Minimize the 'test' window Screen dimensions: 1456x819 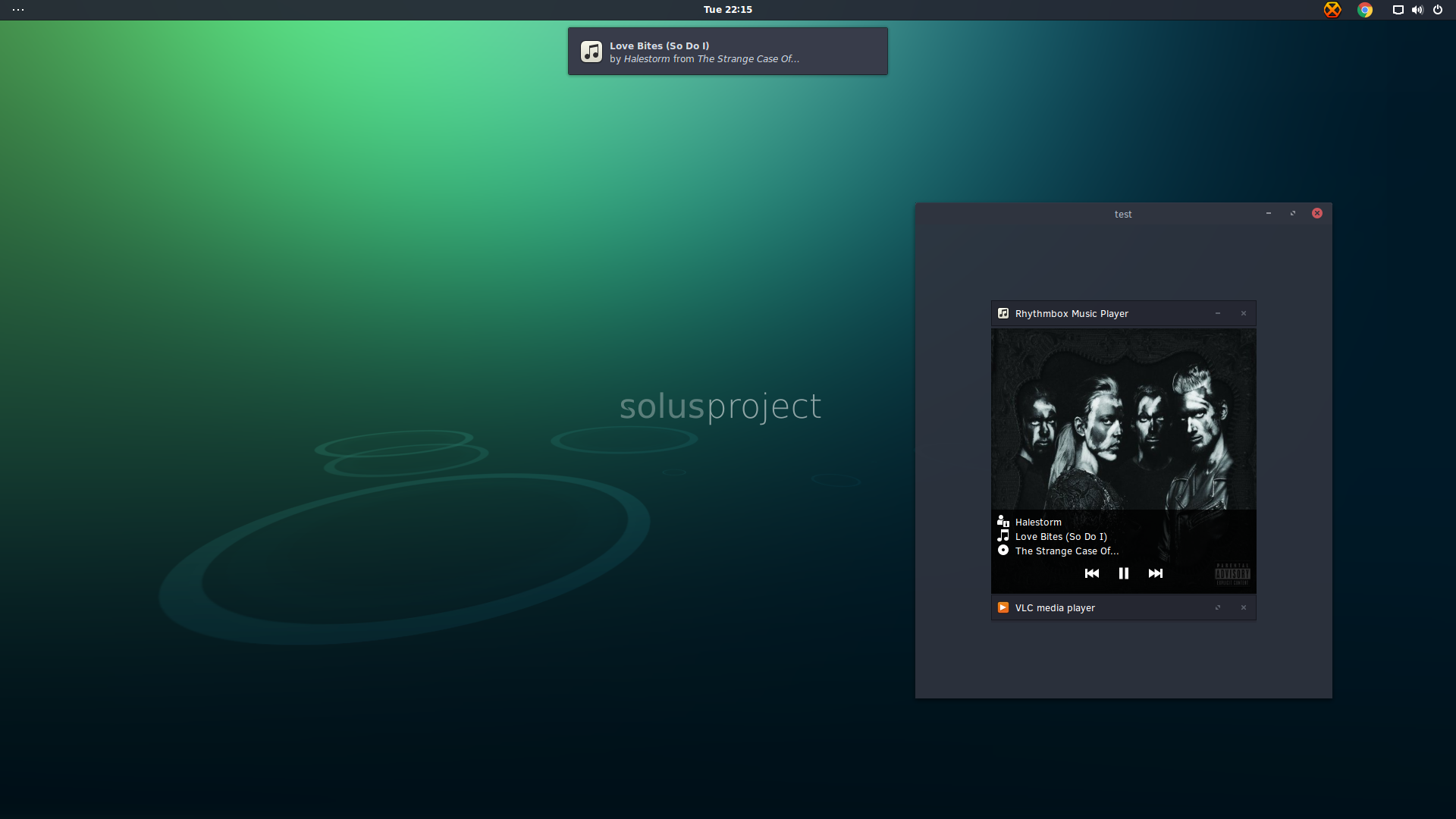(x=1269, y=214)
